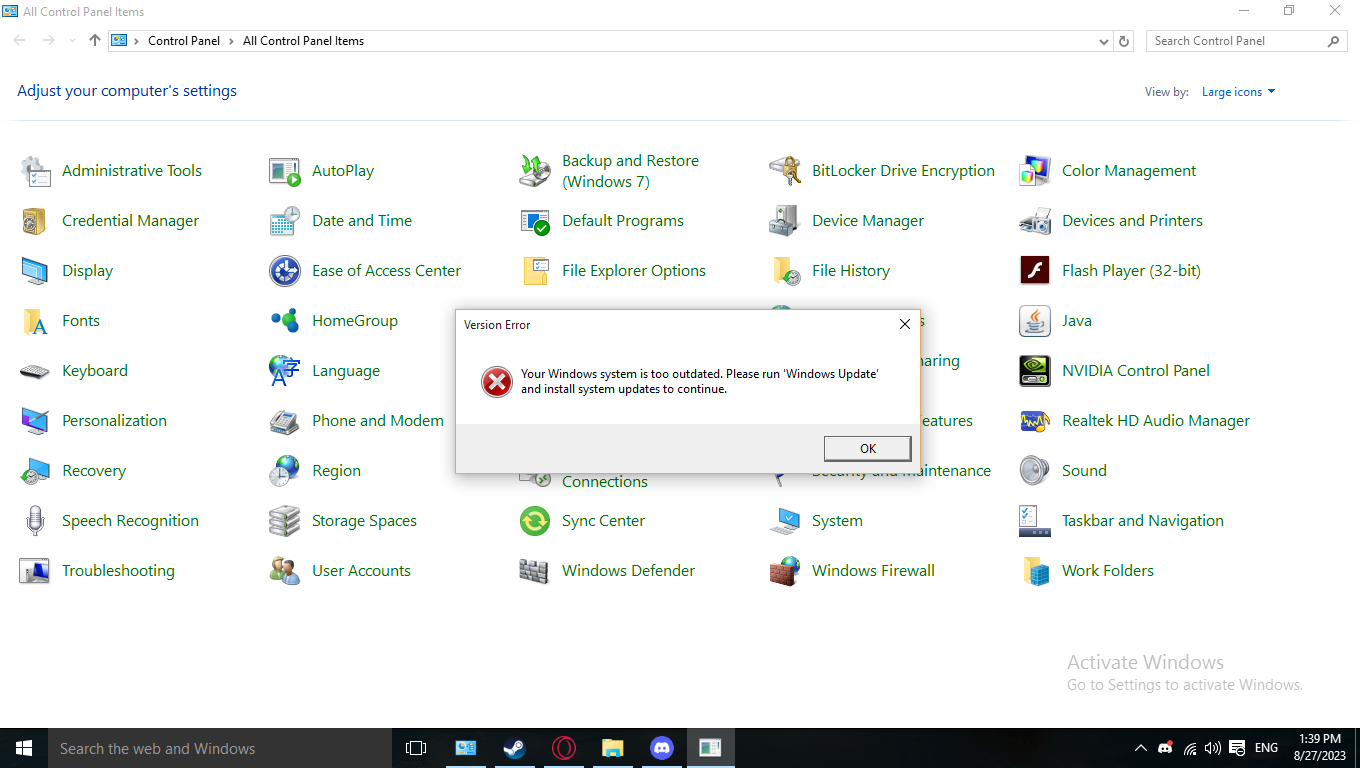Click Search the web and Windows box

coord(220,748)
